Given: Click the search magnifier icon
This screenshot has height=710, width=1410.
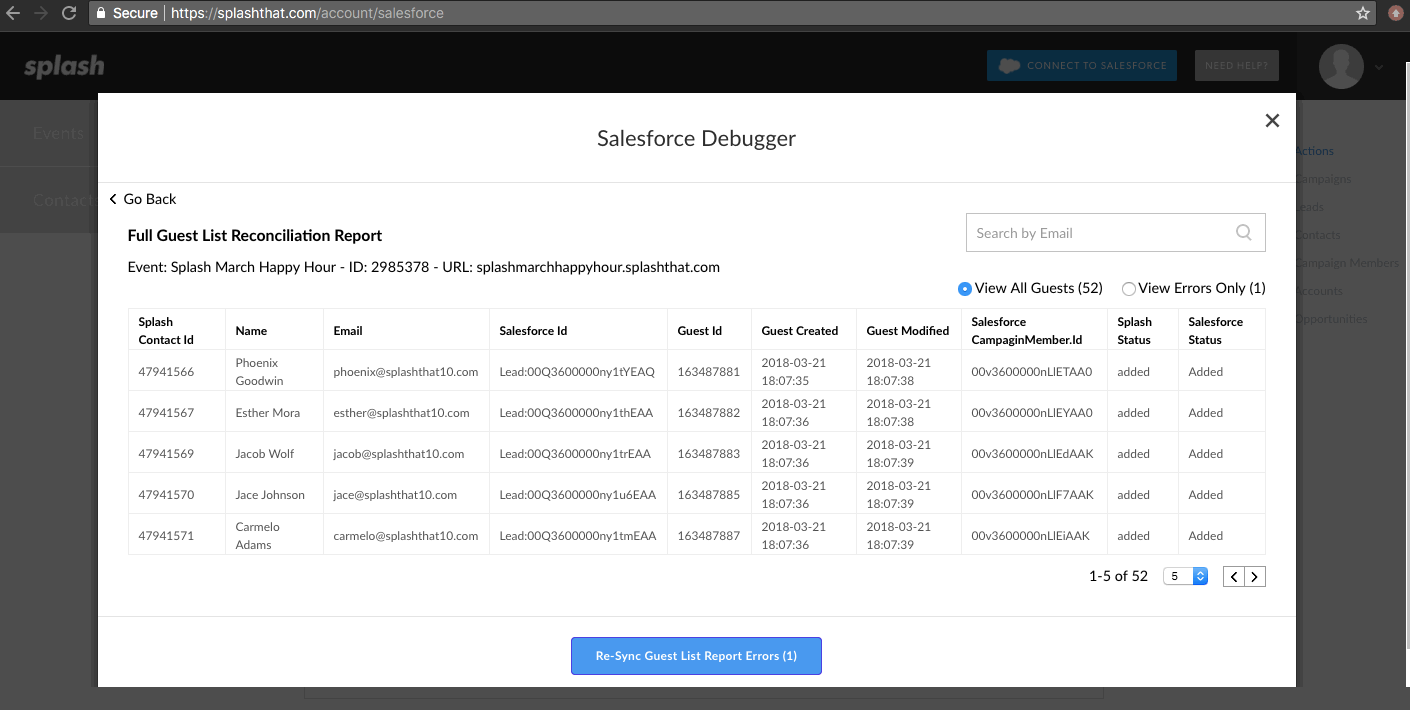Looking at the screenshot, I should click(1244, 232).
